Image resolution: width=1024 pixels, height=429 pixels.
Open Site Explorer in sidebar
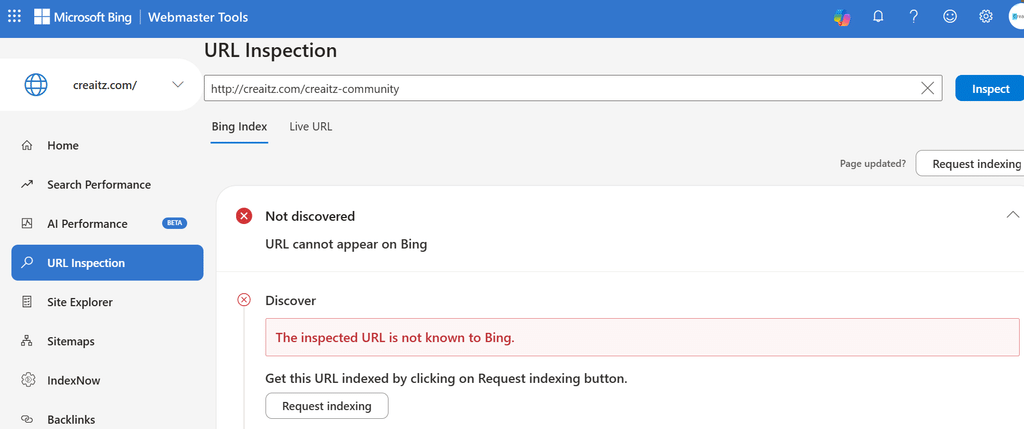pyautogui.click(x=107, y=302)
